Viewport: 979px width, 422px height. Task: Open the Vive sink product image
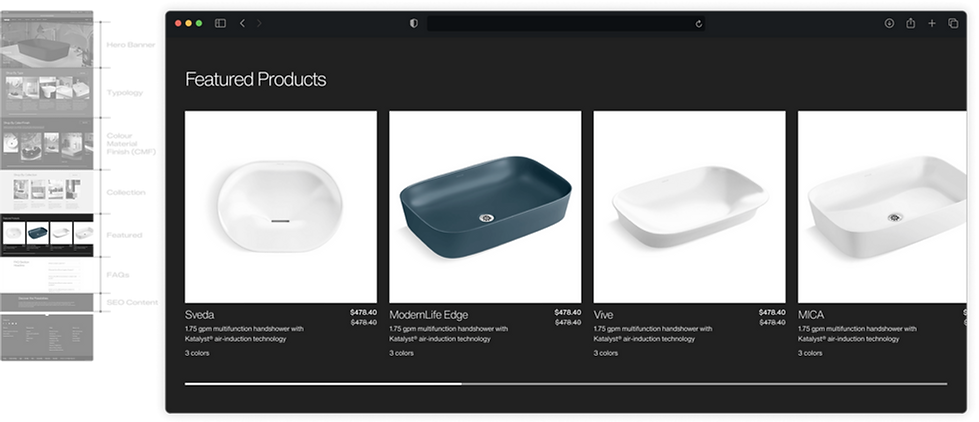[689, 207]
